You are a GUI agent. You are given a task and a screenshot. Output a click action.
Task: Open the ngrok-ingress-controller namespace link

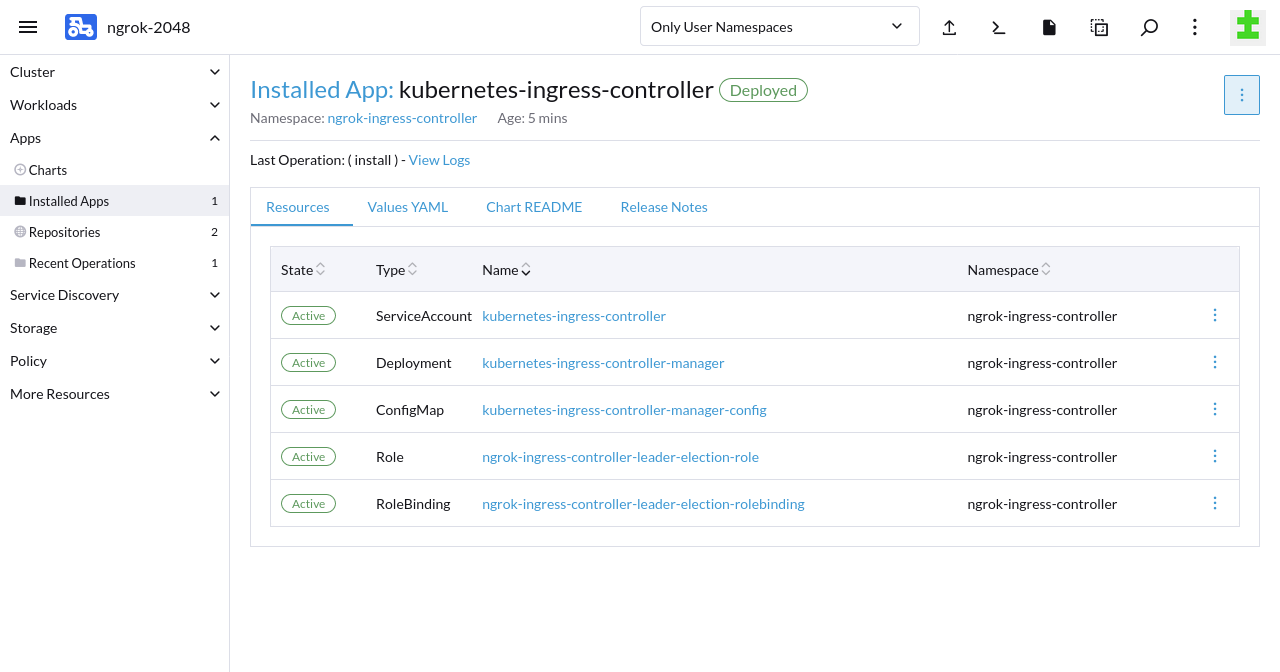click(x=402, y=118)
